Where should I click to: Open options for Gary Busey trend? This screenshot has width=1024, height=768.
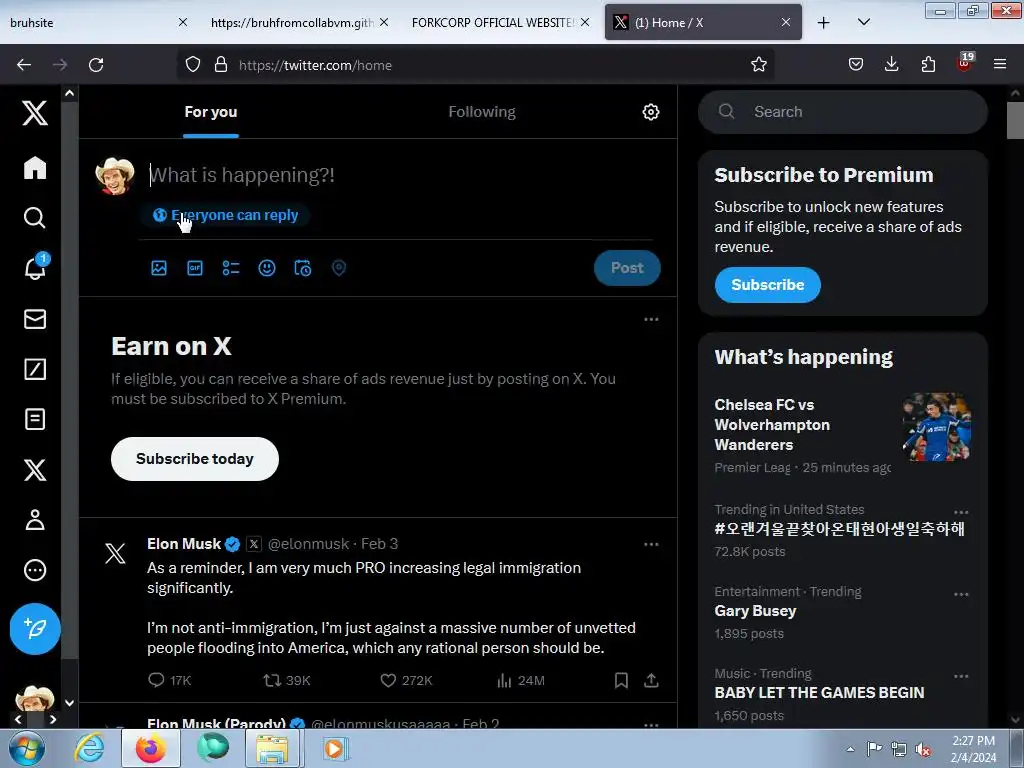coord(961,595)
